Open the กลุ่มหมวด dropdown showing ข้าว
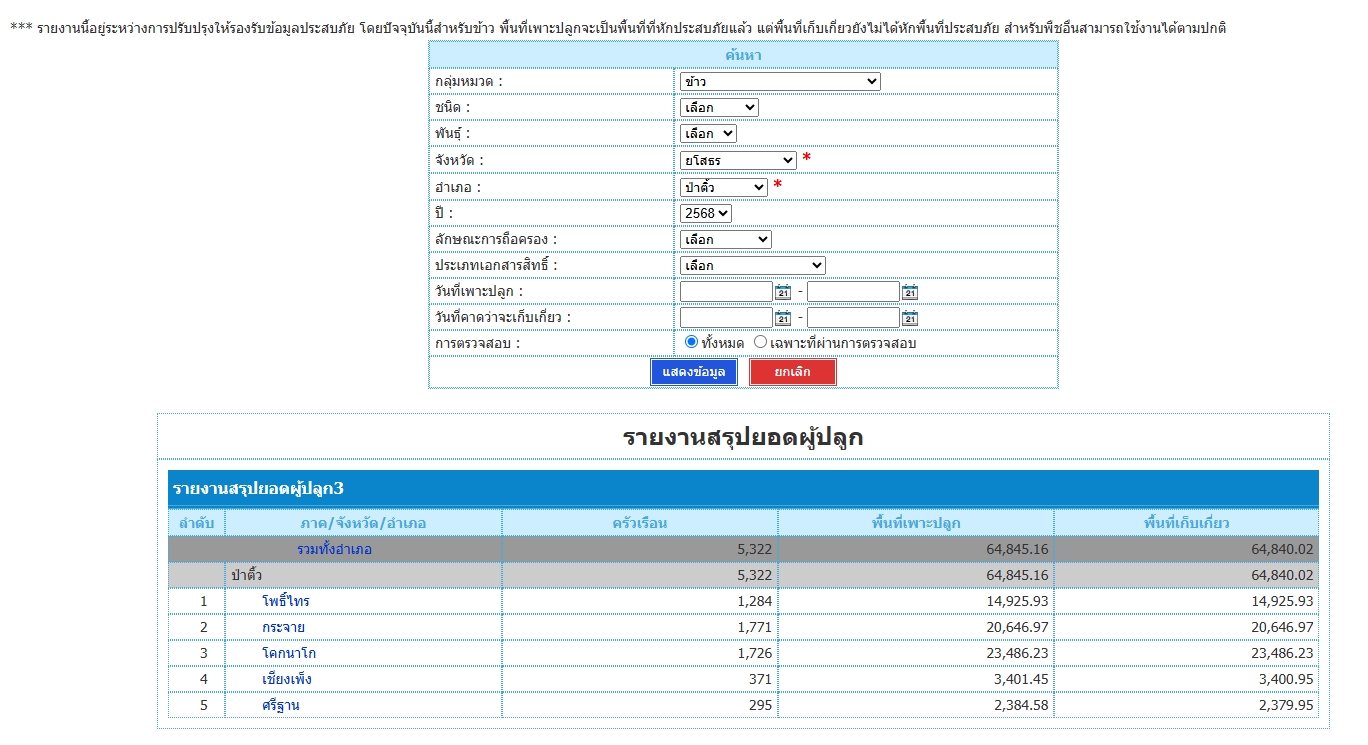 pyautogui.click(x=780, y=82)
